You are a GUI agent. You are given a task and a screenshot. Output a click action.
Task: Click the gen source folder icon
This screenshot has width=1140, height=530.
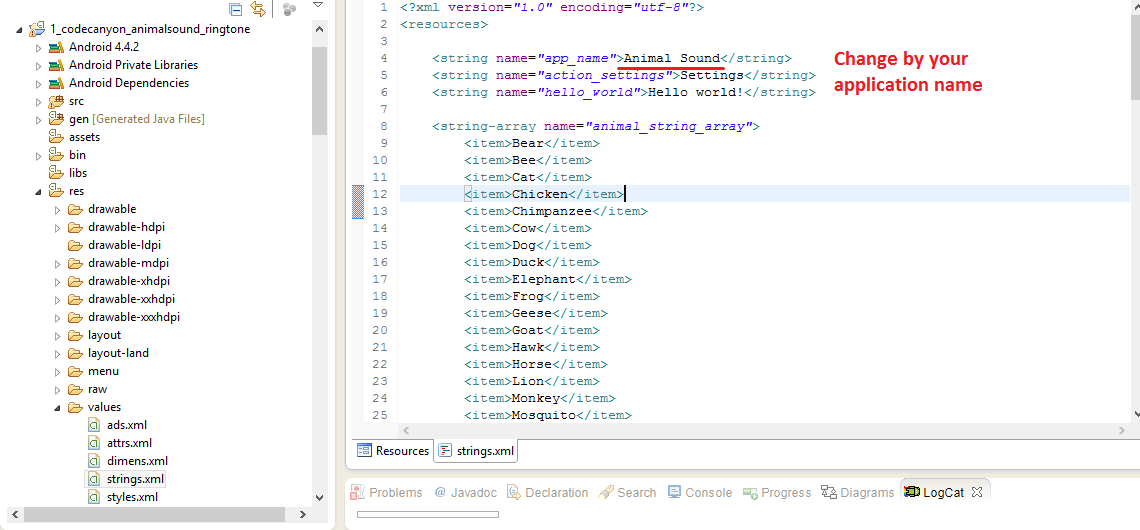tap(56, 119)
